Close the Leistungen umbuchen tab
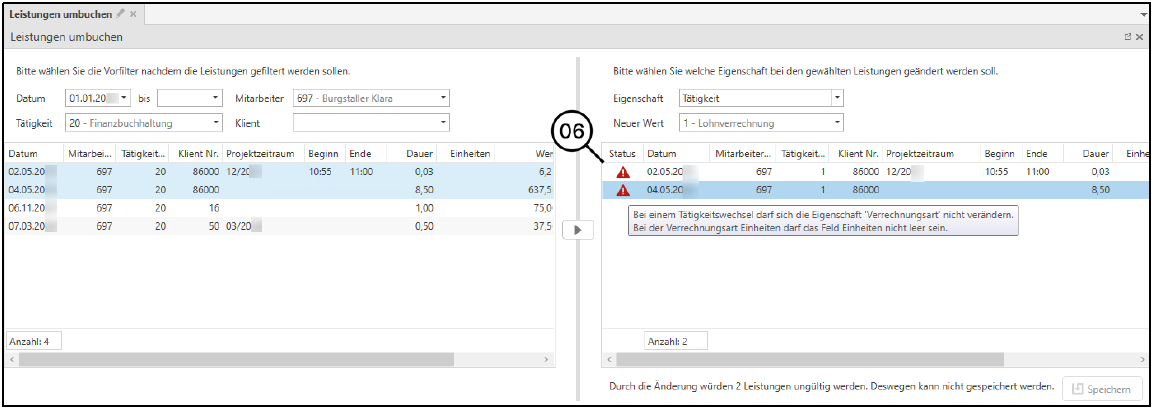The image size is (1154, 409). 133,14
